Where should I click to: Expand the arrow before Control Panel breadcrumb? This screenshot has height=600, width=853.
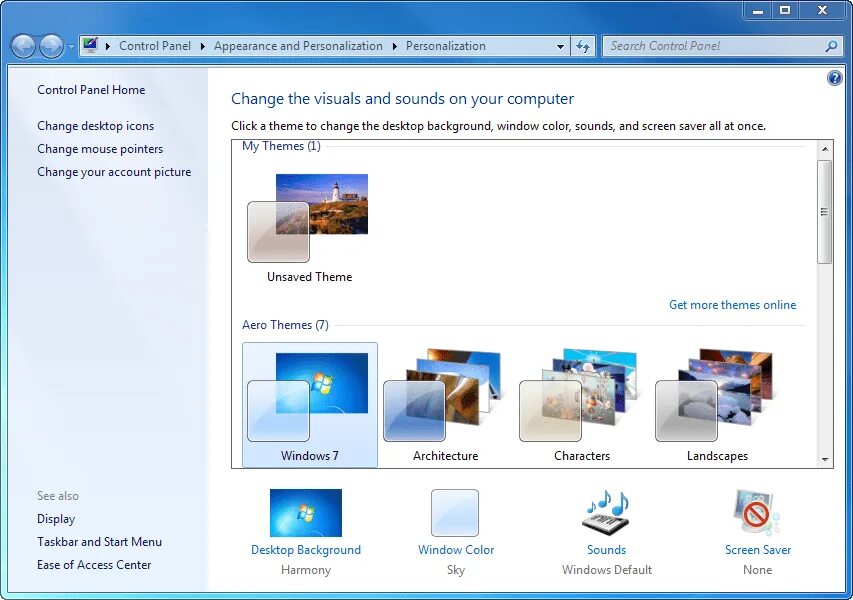(x=108, y=46)
